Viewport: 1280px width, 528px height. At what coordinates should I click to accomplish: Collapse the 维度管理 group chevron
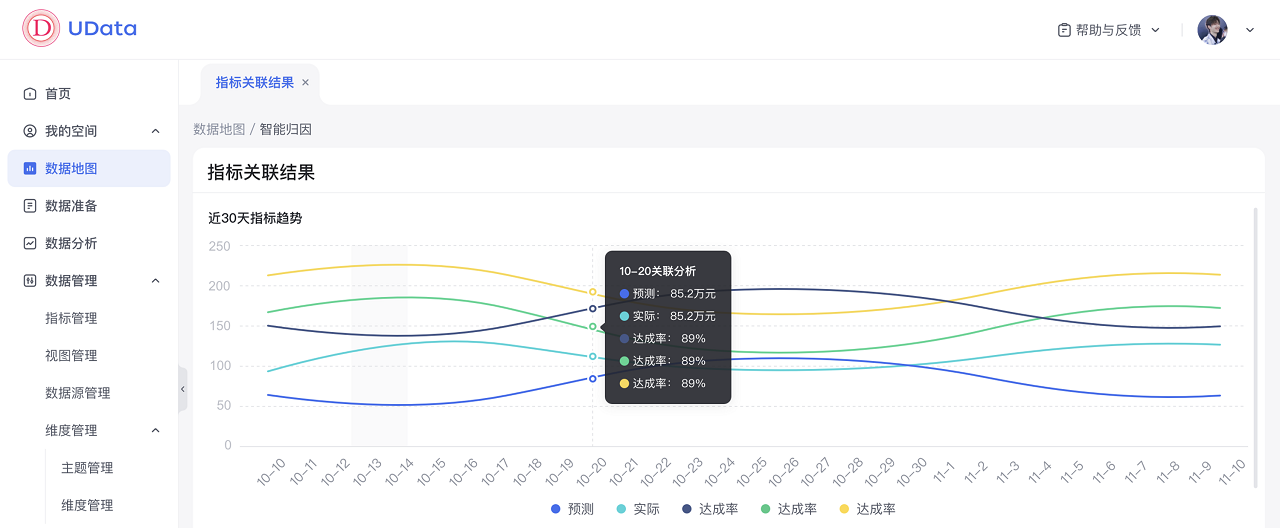click(x=155, y=431)
